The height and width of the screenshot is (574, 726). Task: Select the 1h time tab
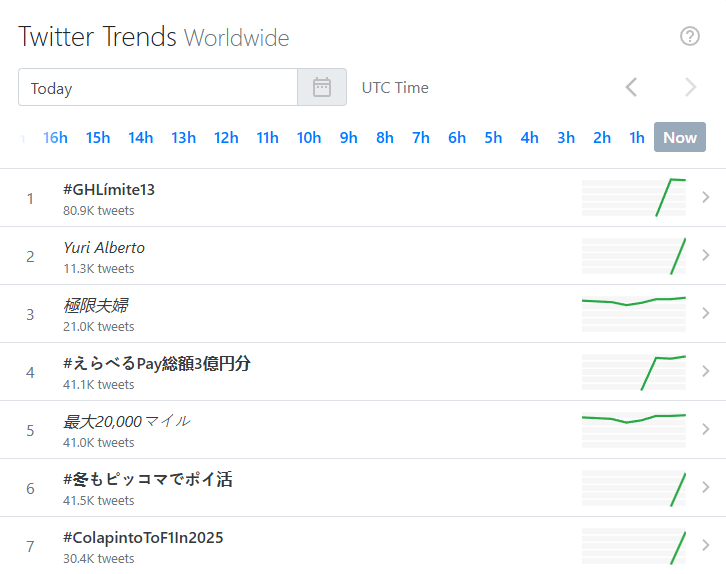637,137
